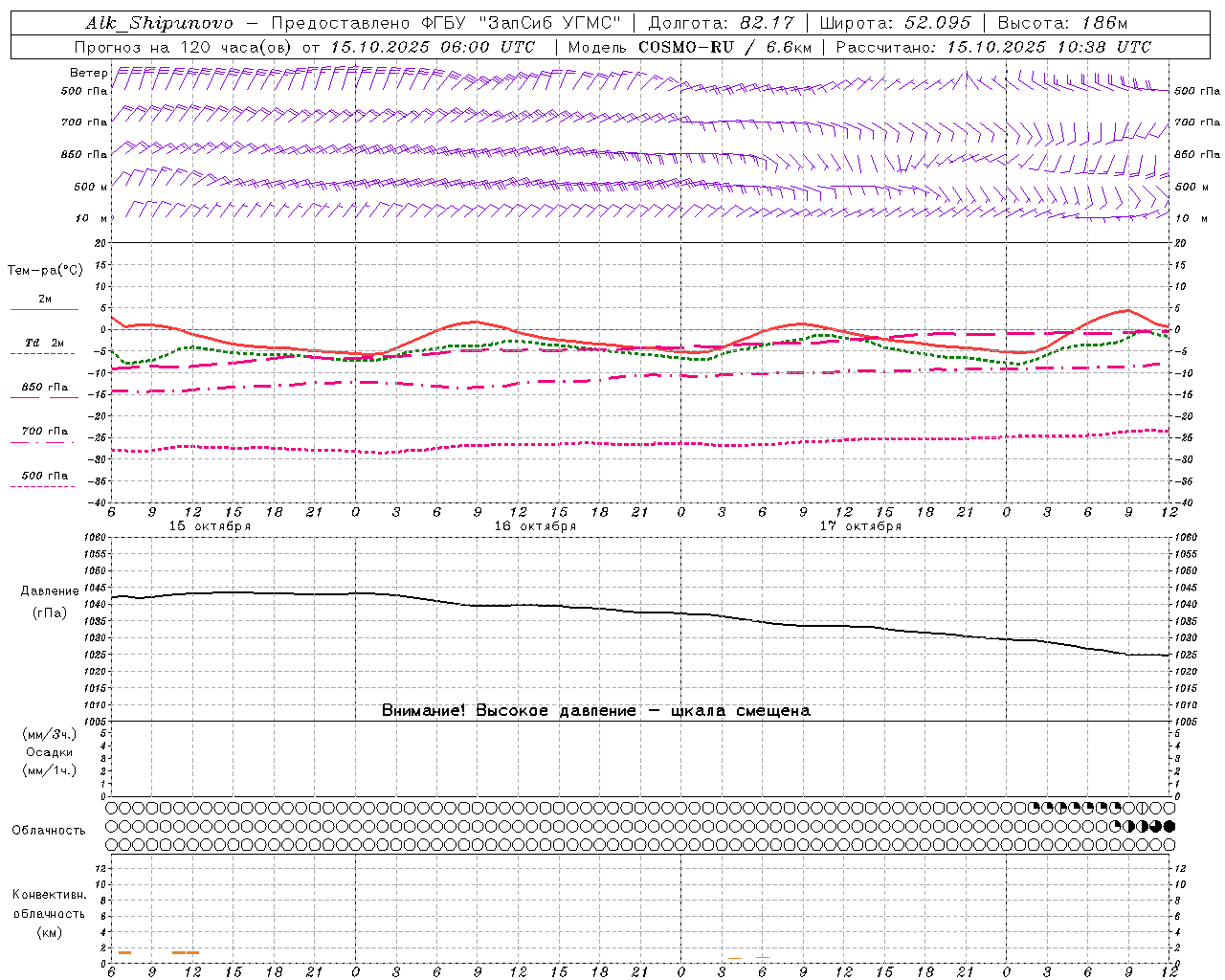Click the Ветер wind panel label
This screenshot has width=1225, height=980.
88,73
